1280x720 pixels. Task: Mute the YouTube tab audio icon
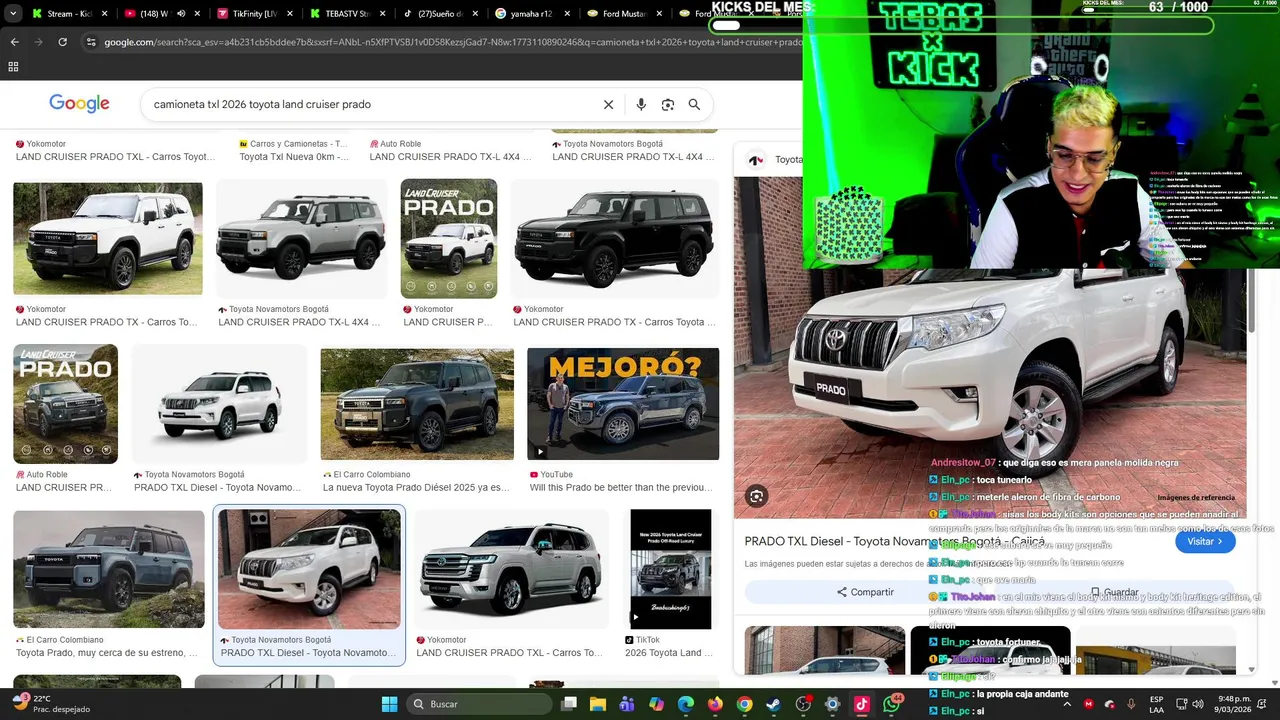pos(180,14)
